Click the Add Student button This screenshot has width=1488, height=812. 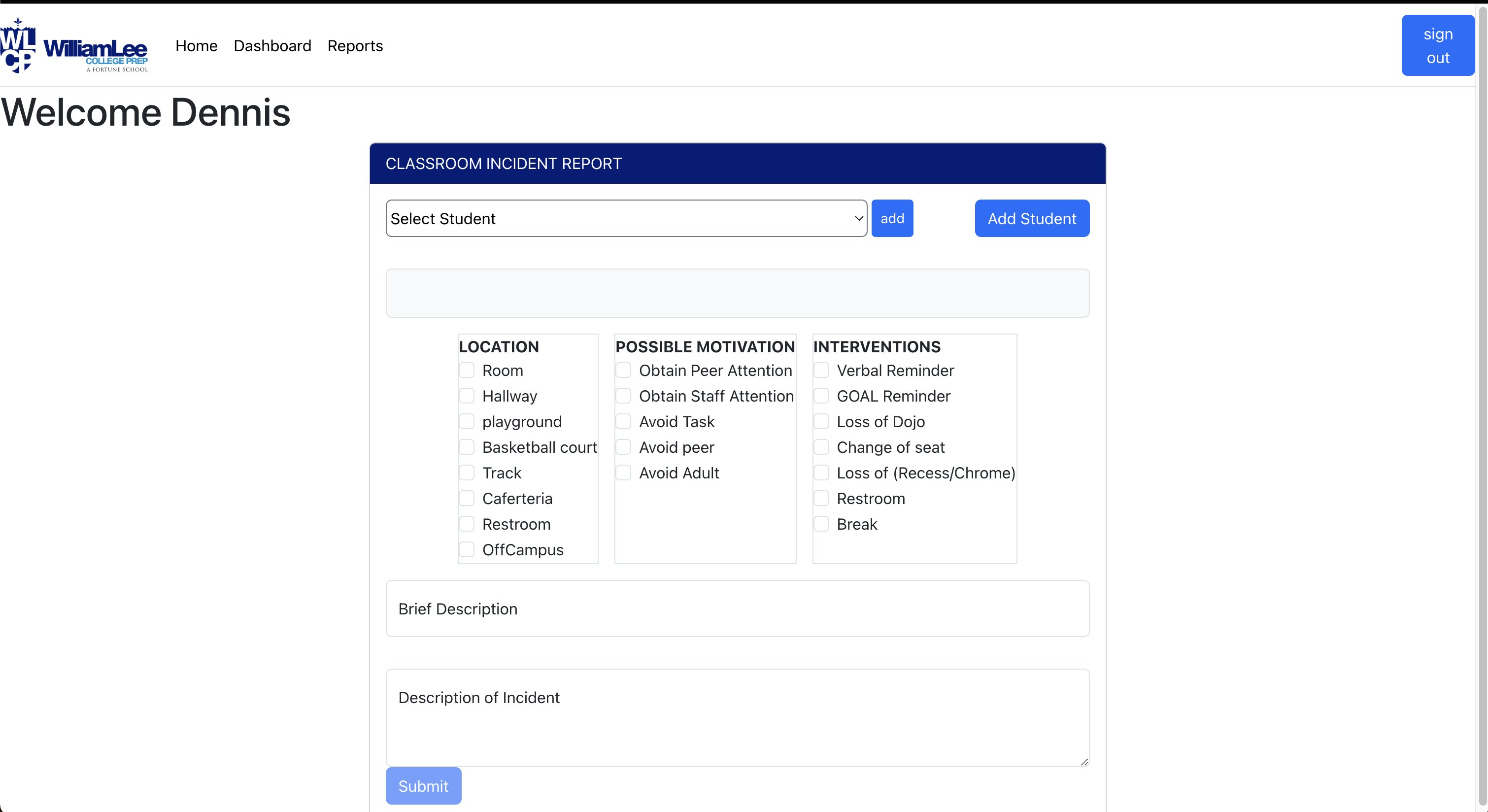pos(1032,218)
